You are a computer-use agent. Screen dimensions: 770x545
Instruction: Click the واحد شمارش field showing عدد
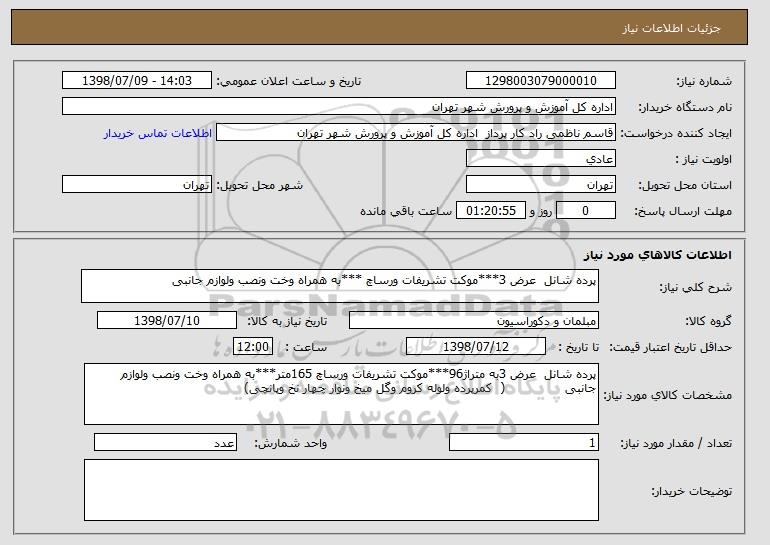[x=165, y=443]
